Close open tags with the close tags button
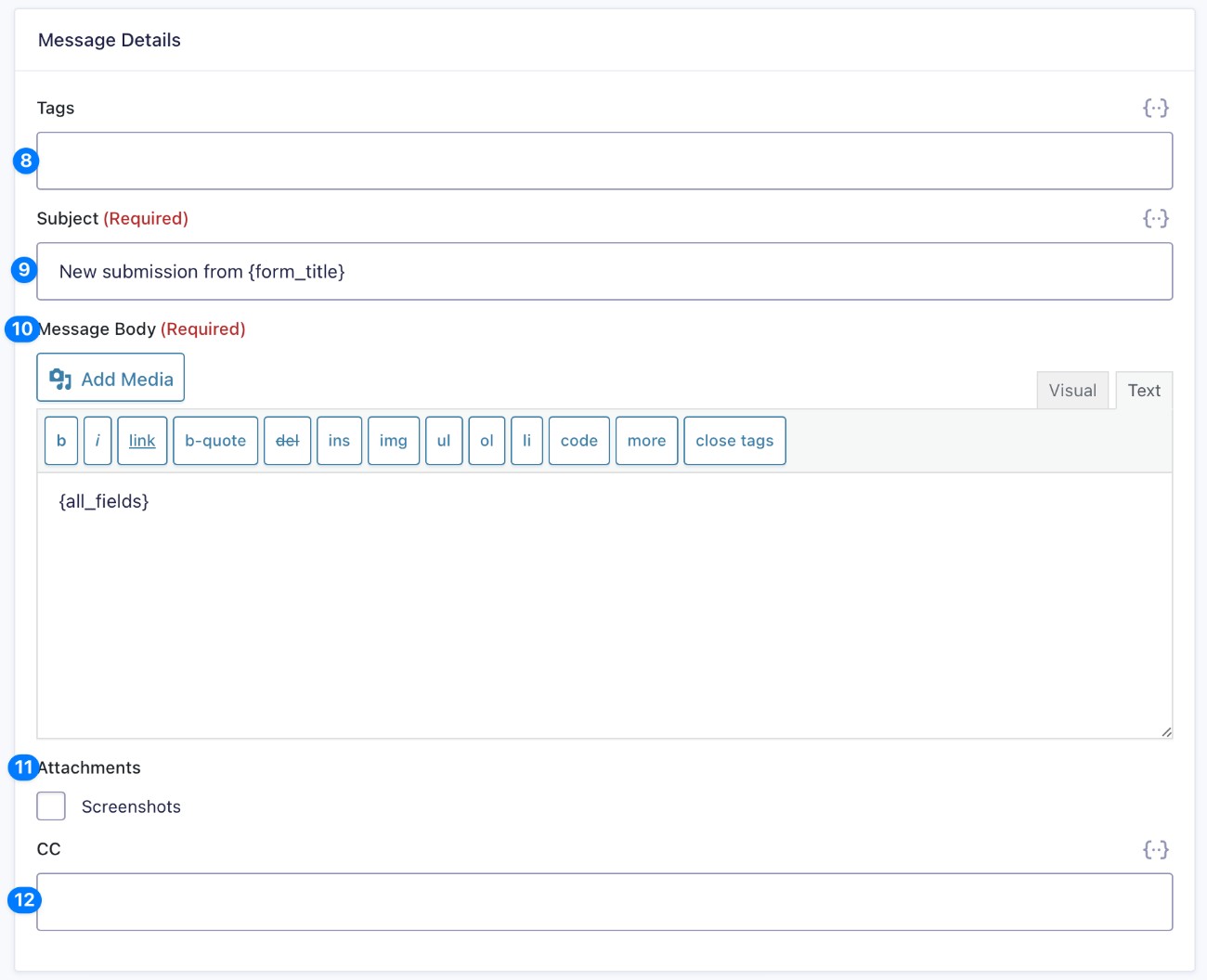Image resolution: width=1207 pixels, height=980 pixels. pyautogui.click(x=734, y=440)
